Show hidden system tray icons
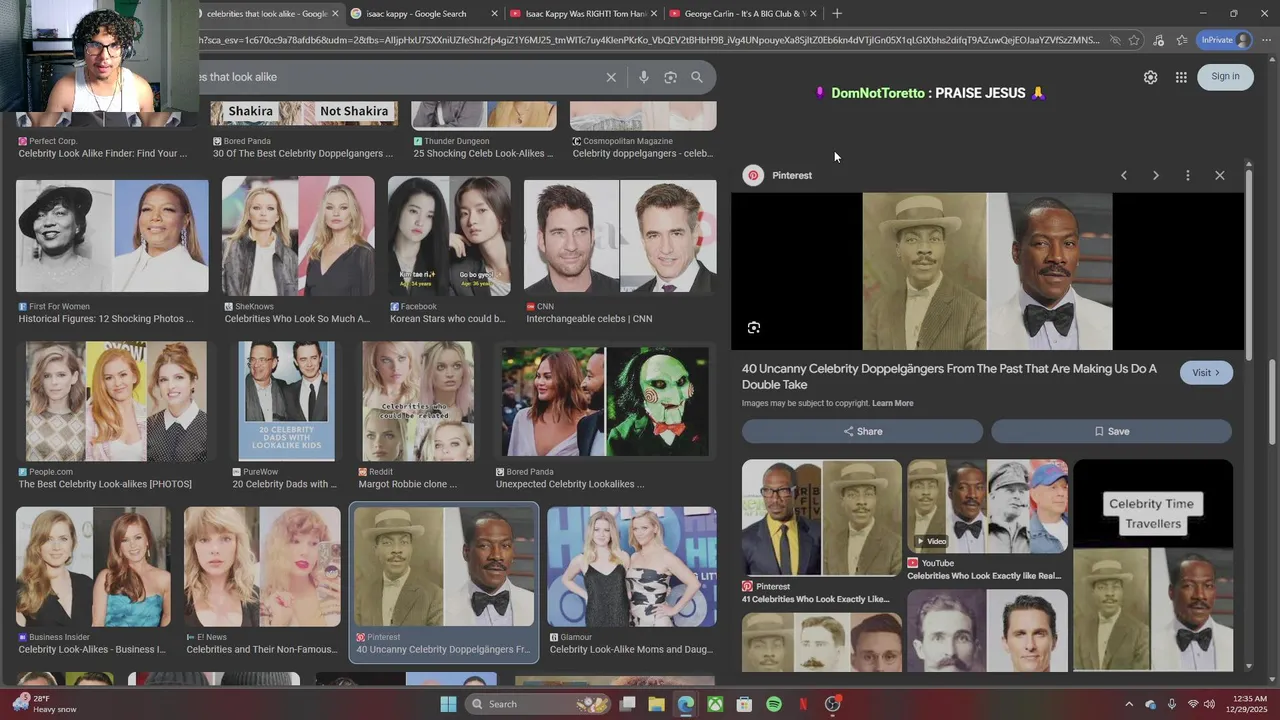The image size is (1280, 720). click(x=1129, y=704)
